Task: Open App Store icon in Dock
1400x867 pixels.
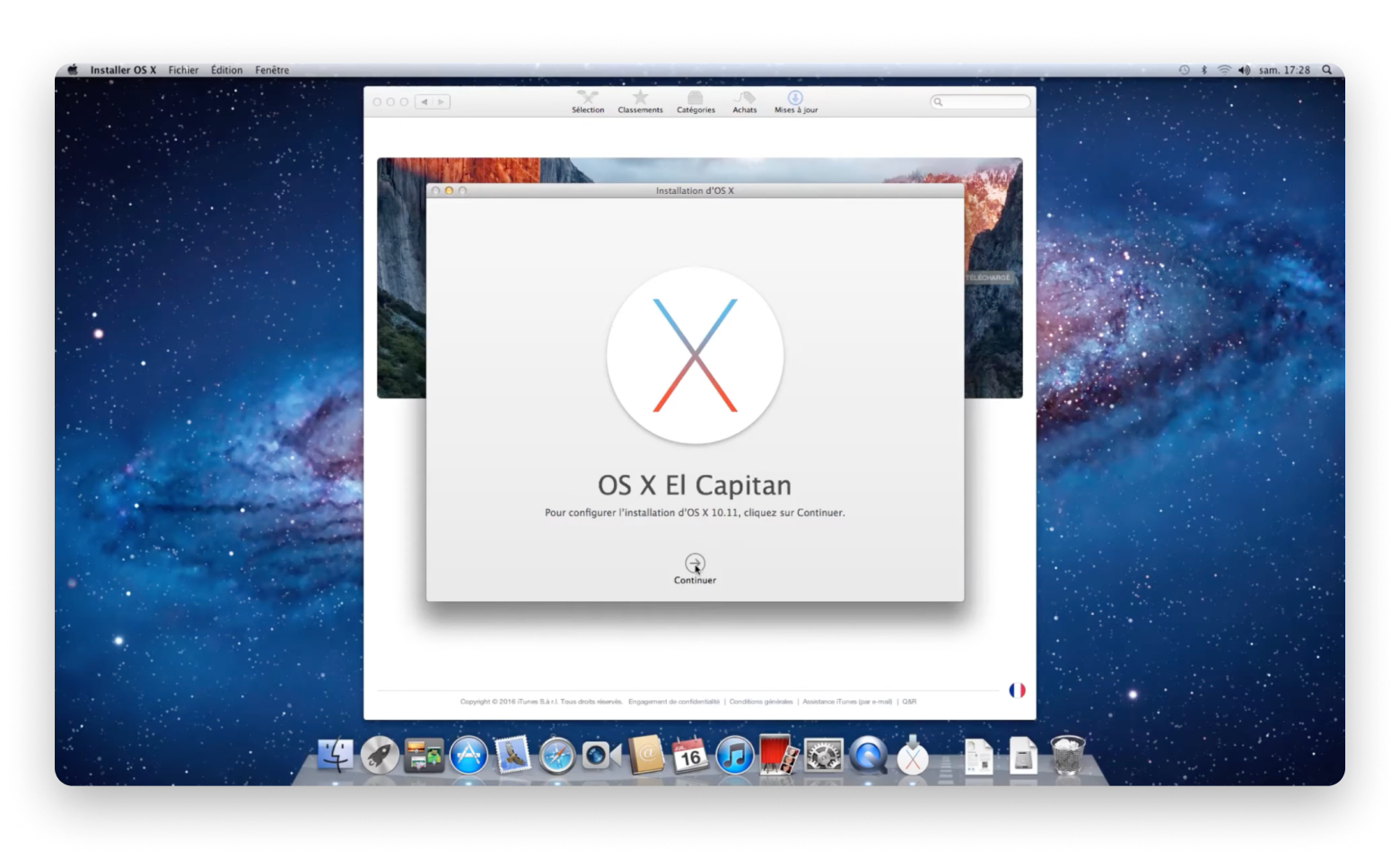Action: point(468,755)
